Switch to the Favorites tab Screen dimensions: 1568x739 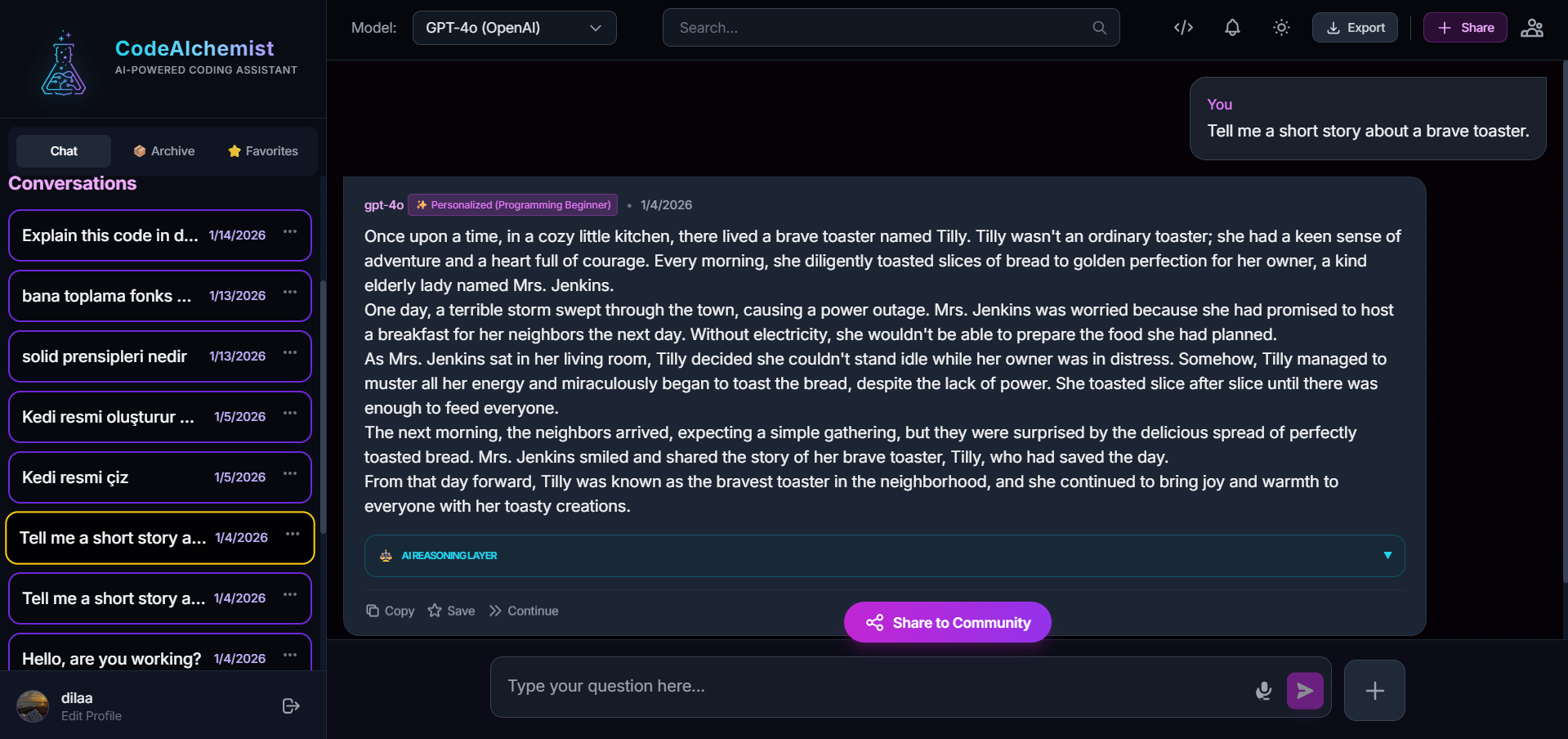pyautogui.click(x=263, y=151)
